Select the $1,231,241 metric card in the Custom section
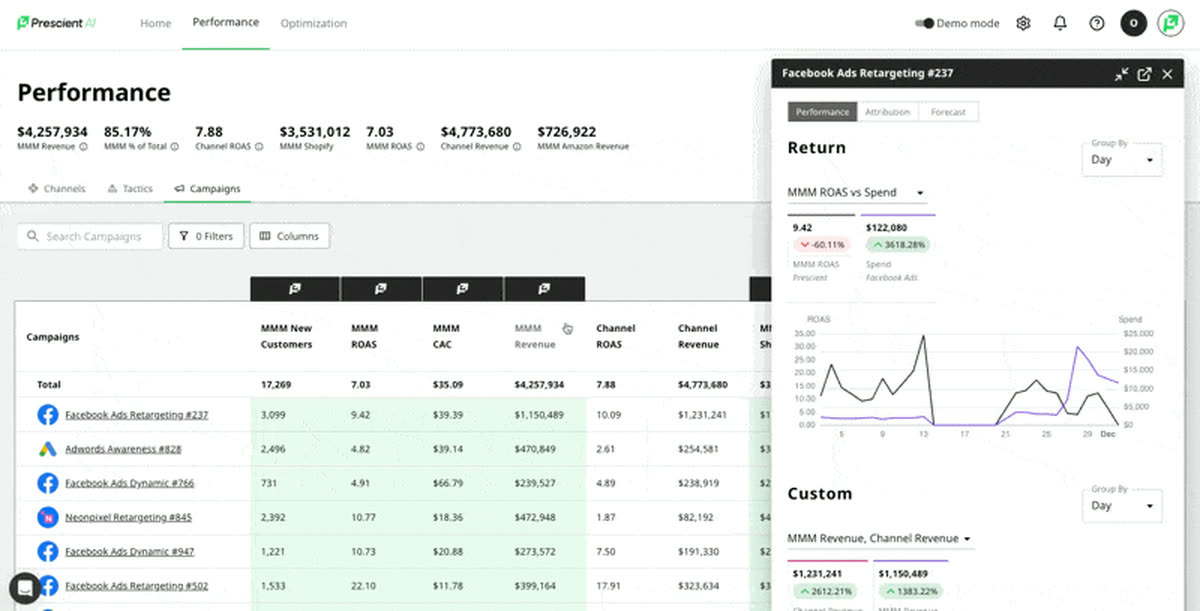1200x611 pixels. (x=827, y=585)
